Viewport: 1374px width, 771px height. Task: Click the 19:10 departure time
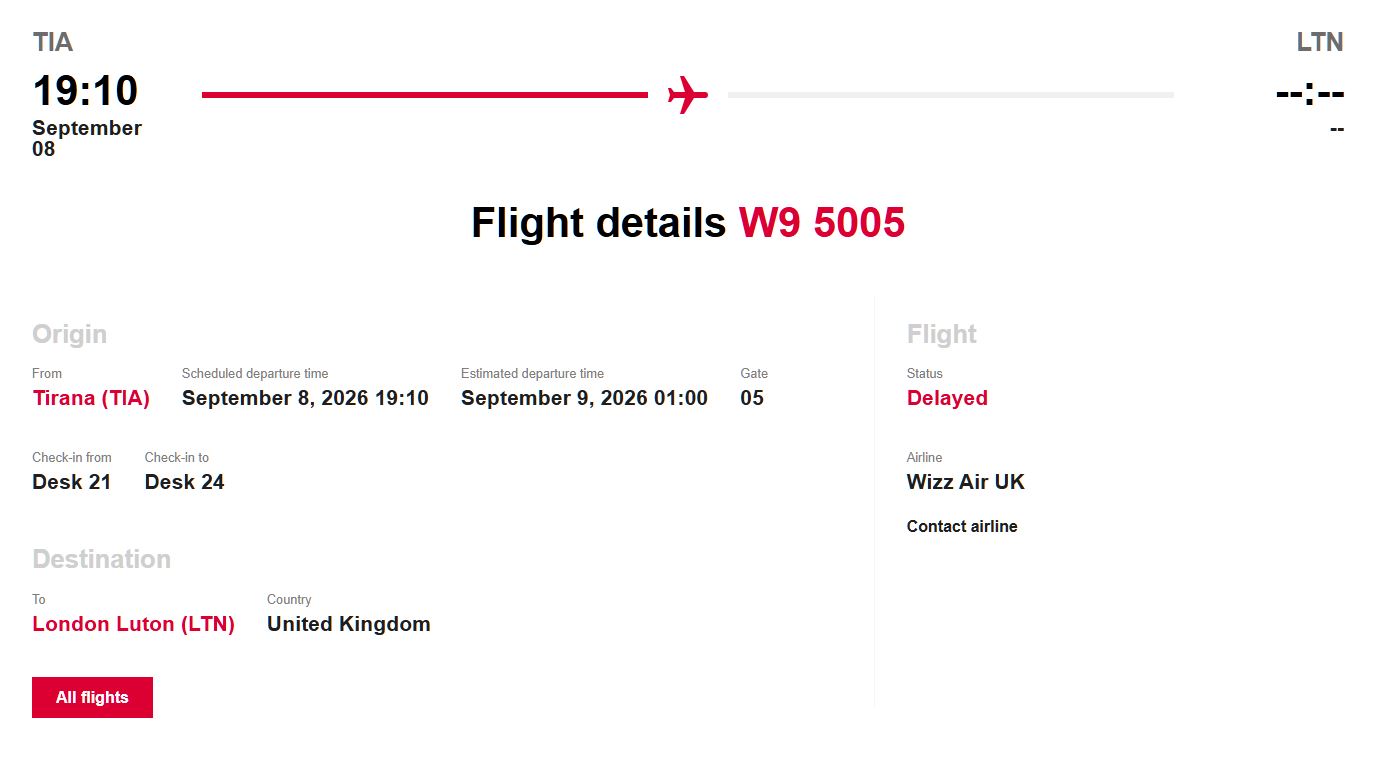tap(85, 90)
